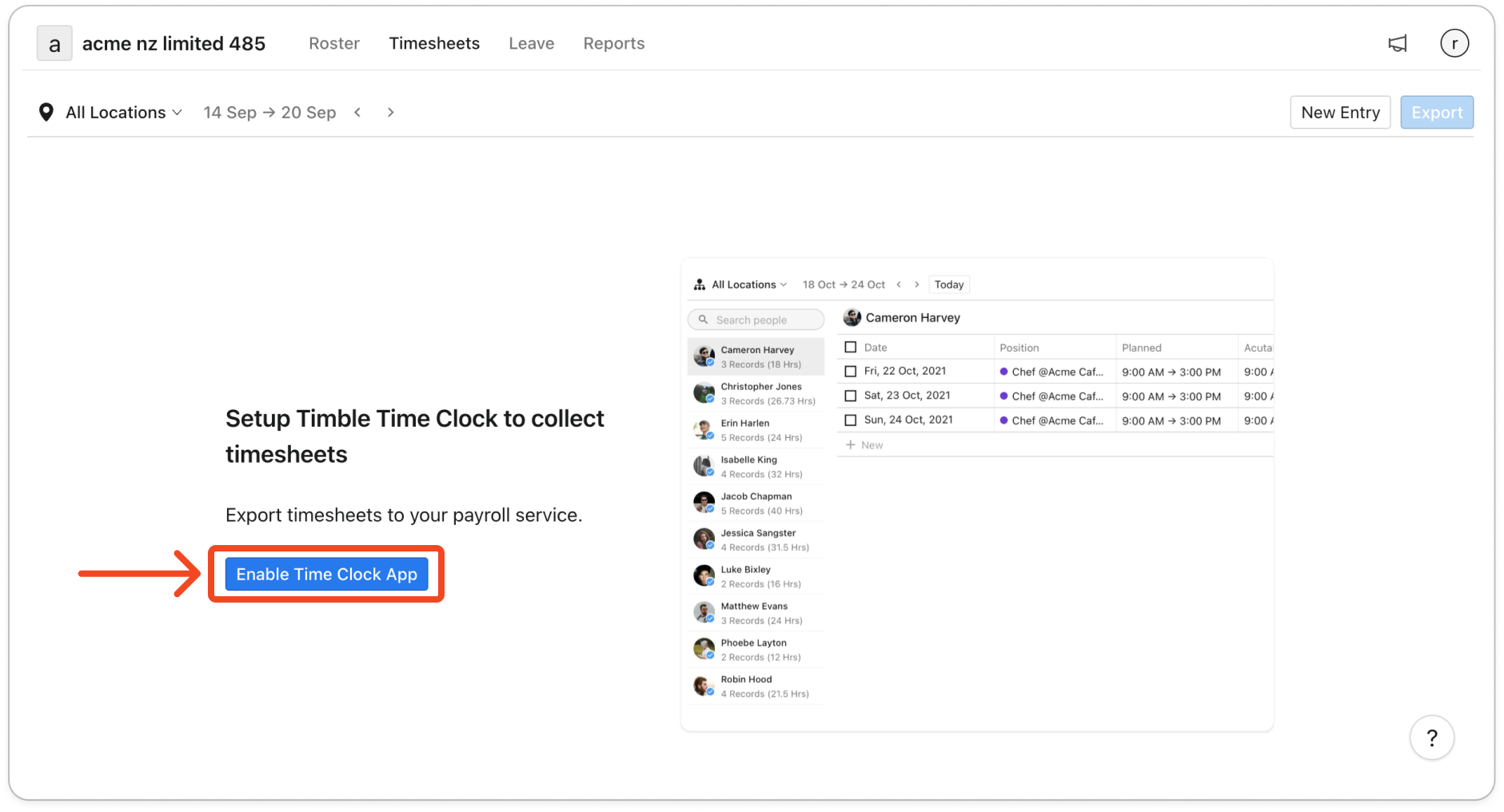Screen dimensions: 1504x812
Task: Click the Cameron Harvey header avatar
Action: [852, 317]
